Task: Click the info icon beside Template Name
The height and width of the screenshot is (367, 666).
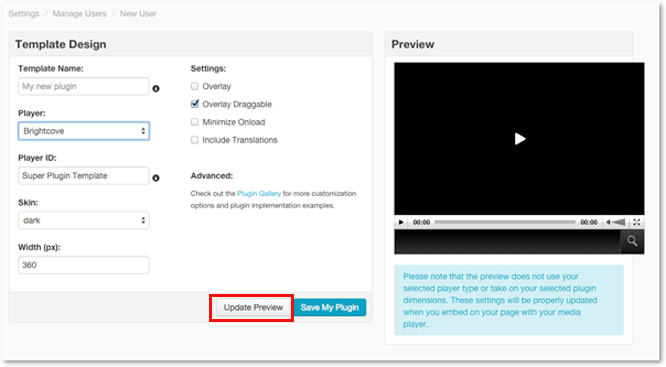Action: pos(156,88)
